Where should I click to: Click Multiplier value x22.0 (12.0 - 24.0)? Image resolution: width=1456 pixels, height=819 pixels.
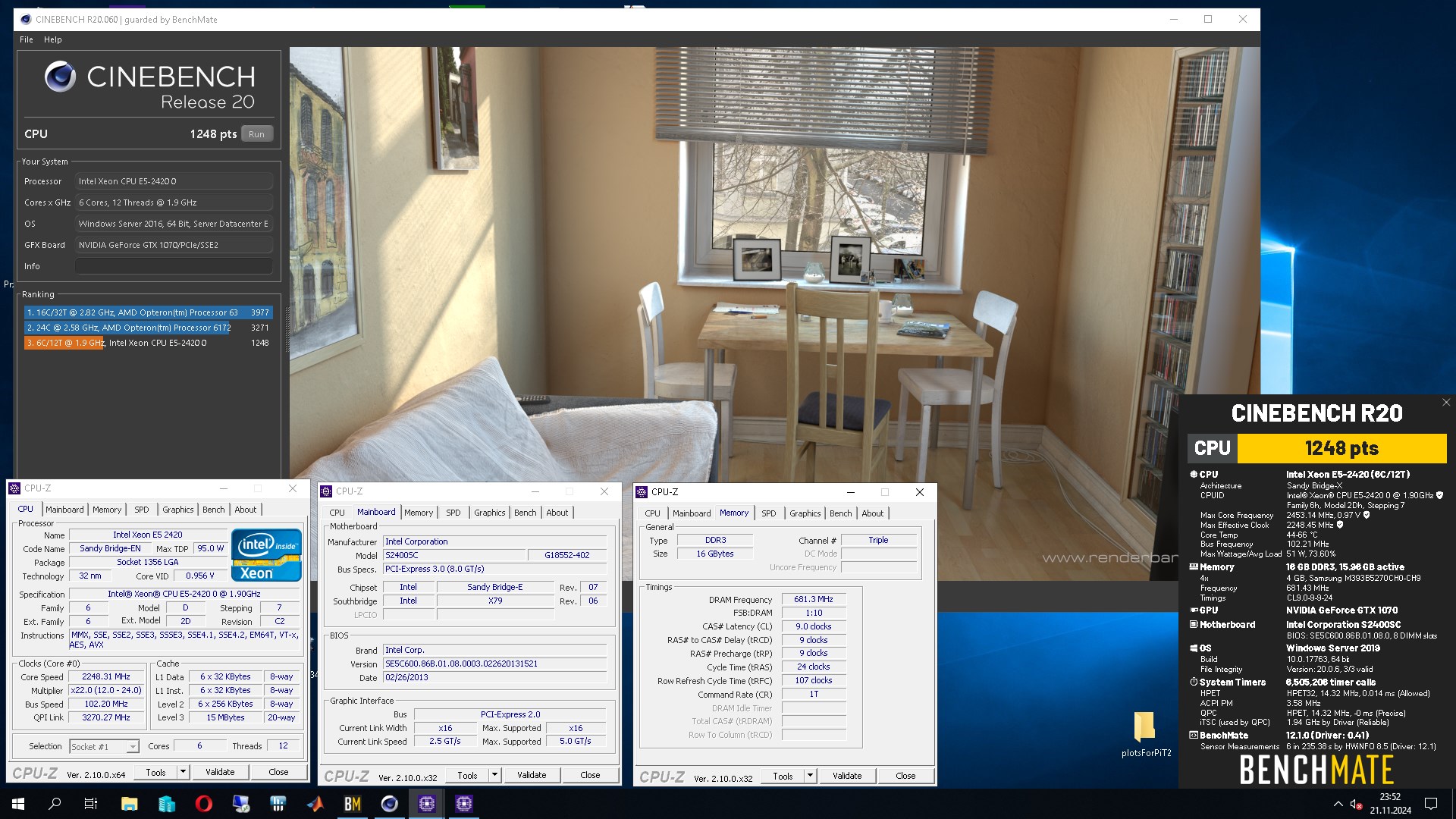(x=106, y=691)
